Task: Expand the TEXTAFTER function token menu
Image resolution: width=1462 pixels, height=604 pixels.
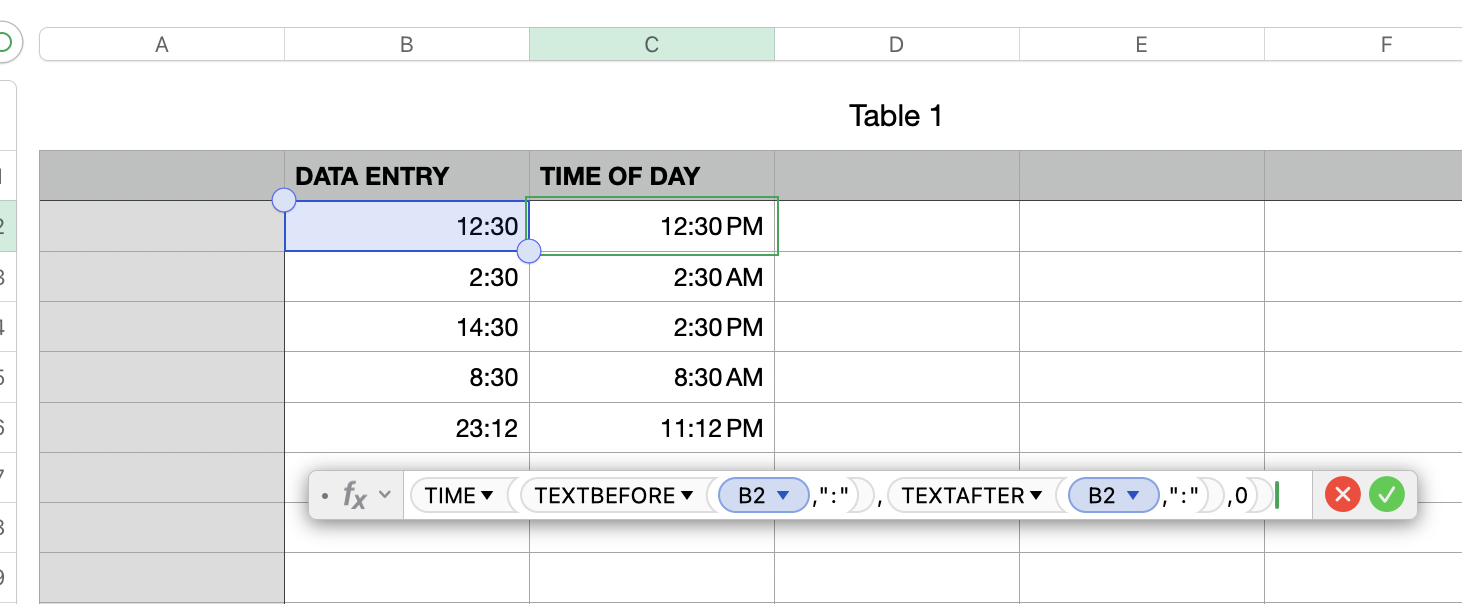Action: (1036, 496)
